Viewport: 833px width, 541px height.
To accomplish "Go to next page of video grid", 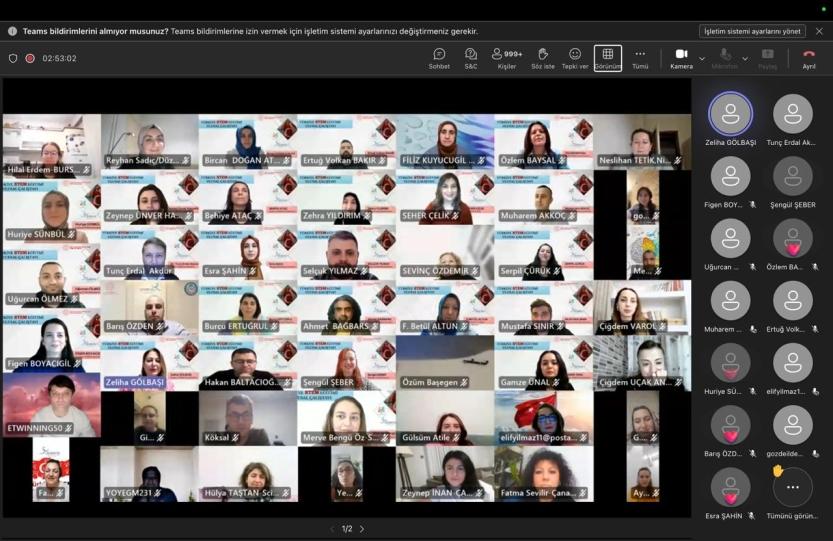I will pyautogui.click(x=362, y=529).
